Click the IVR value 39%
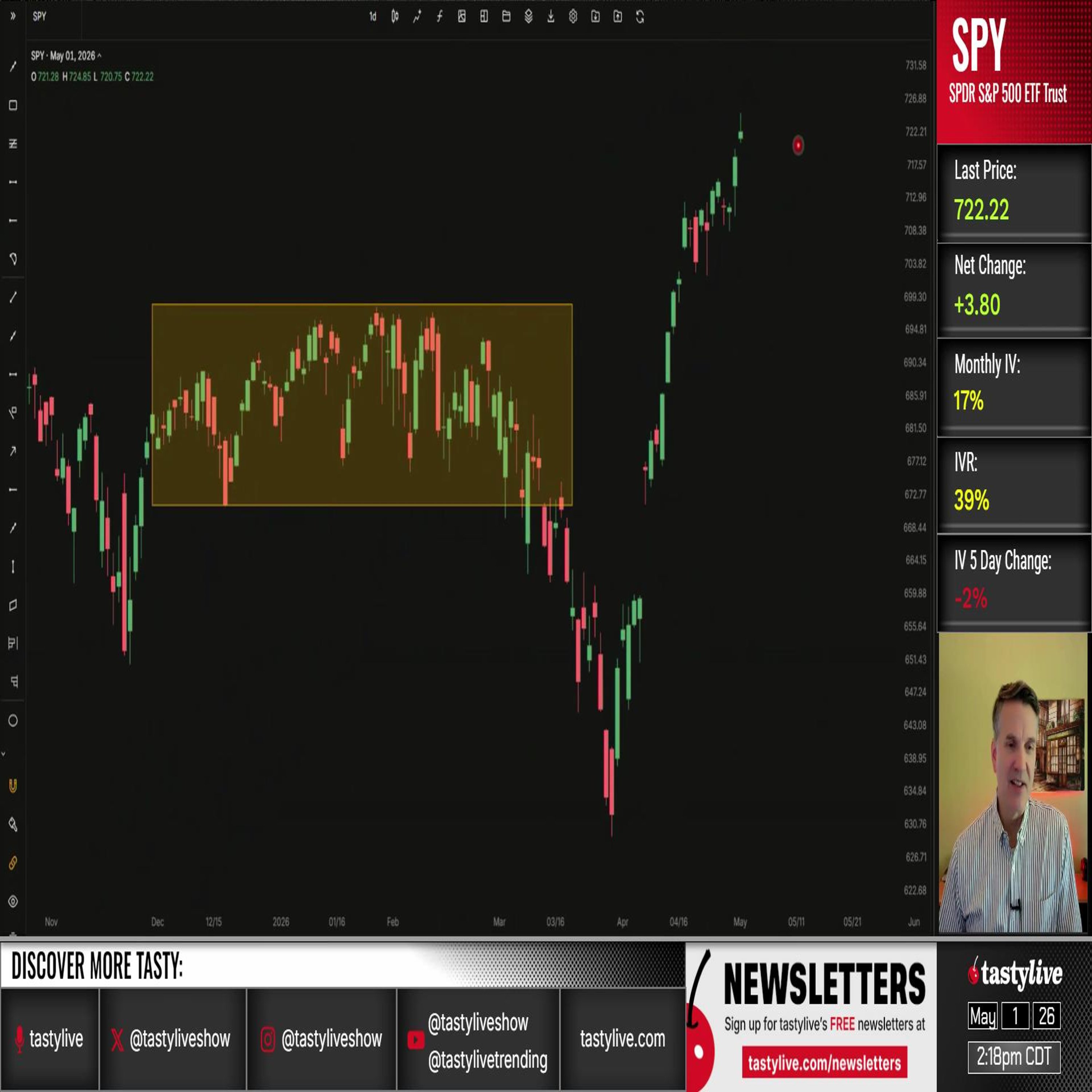Screen dimensions: 1092x1092 point(971,500)
